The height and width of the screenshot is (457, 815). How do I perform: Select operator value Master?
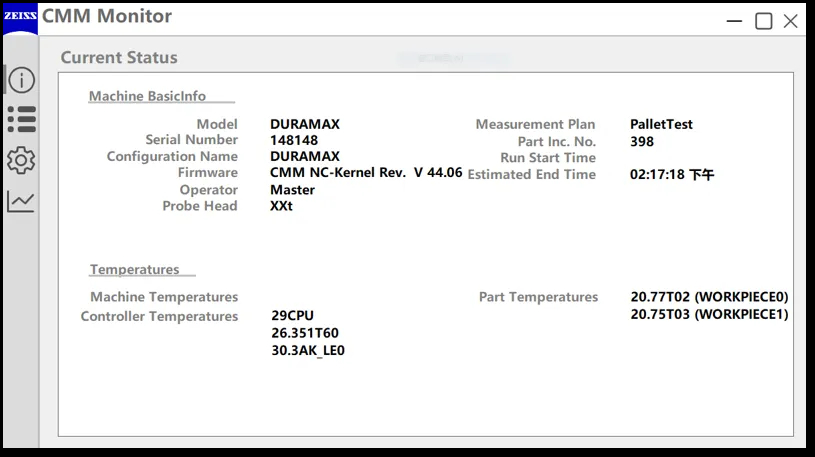[x=292, y=190]
